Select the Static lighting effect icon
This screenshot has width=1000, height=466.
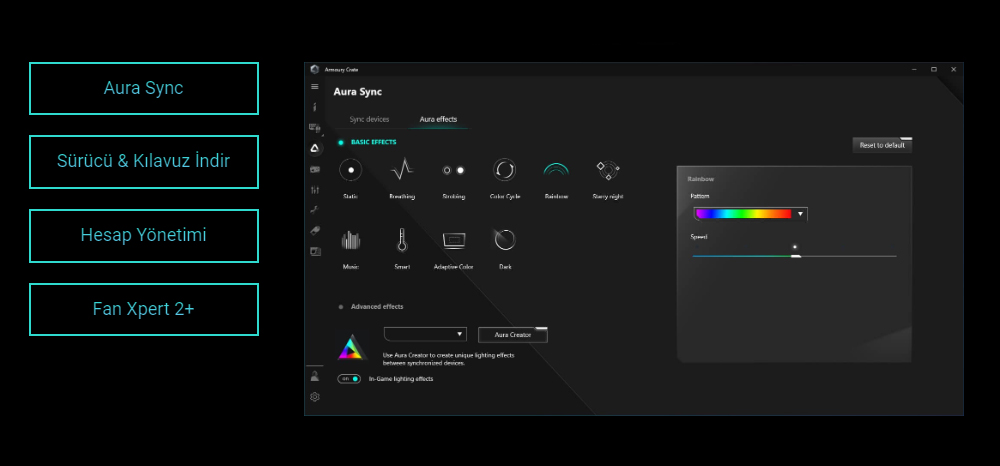point(350,170)
